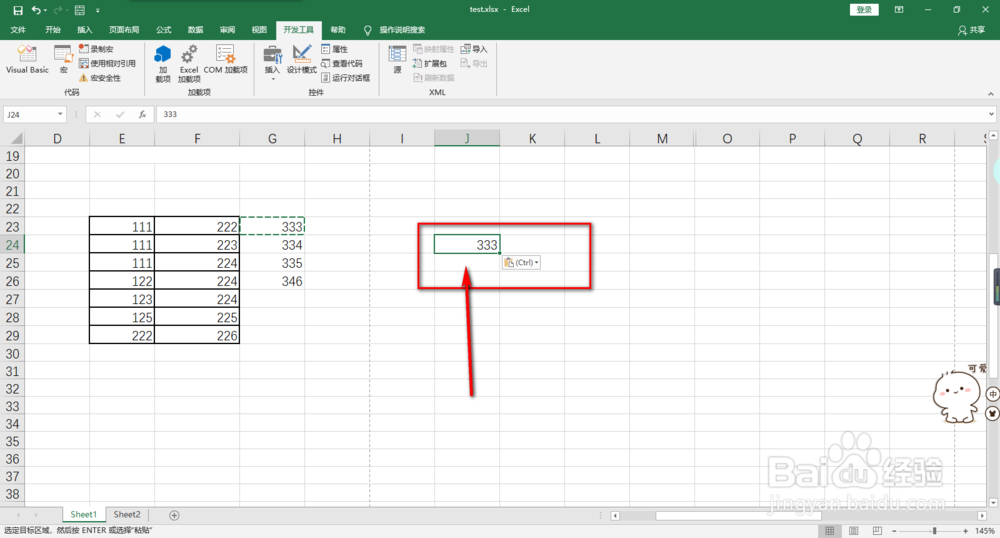Click zoom out minus button
The height and width of the screenshot is (538, 1000).
point(895,530)
